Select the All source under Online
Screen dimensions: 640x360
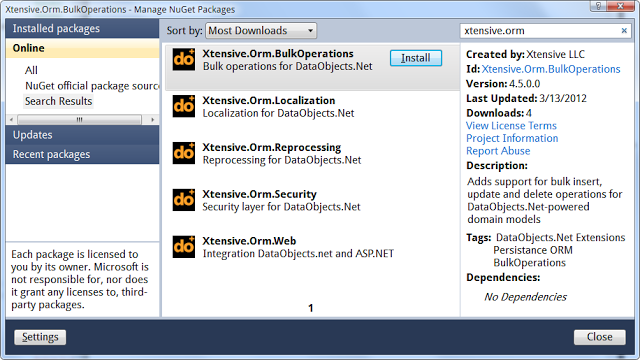[31, 70]
